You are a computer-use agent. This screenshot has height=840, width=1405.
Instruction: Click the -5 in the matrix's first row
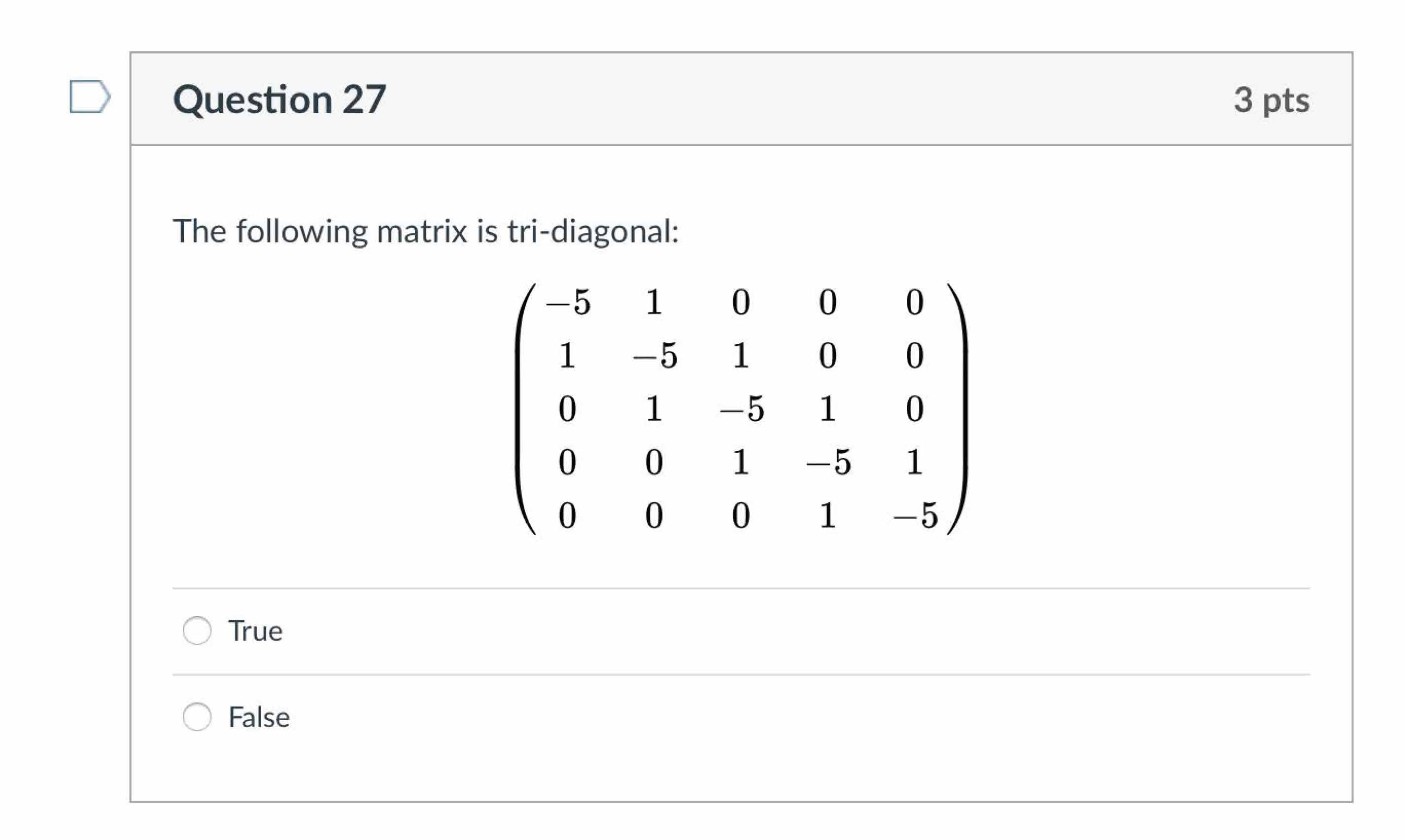[568, 302]
